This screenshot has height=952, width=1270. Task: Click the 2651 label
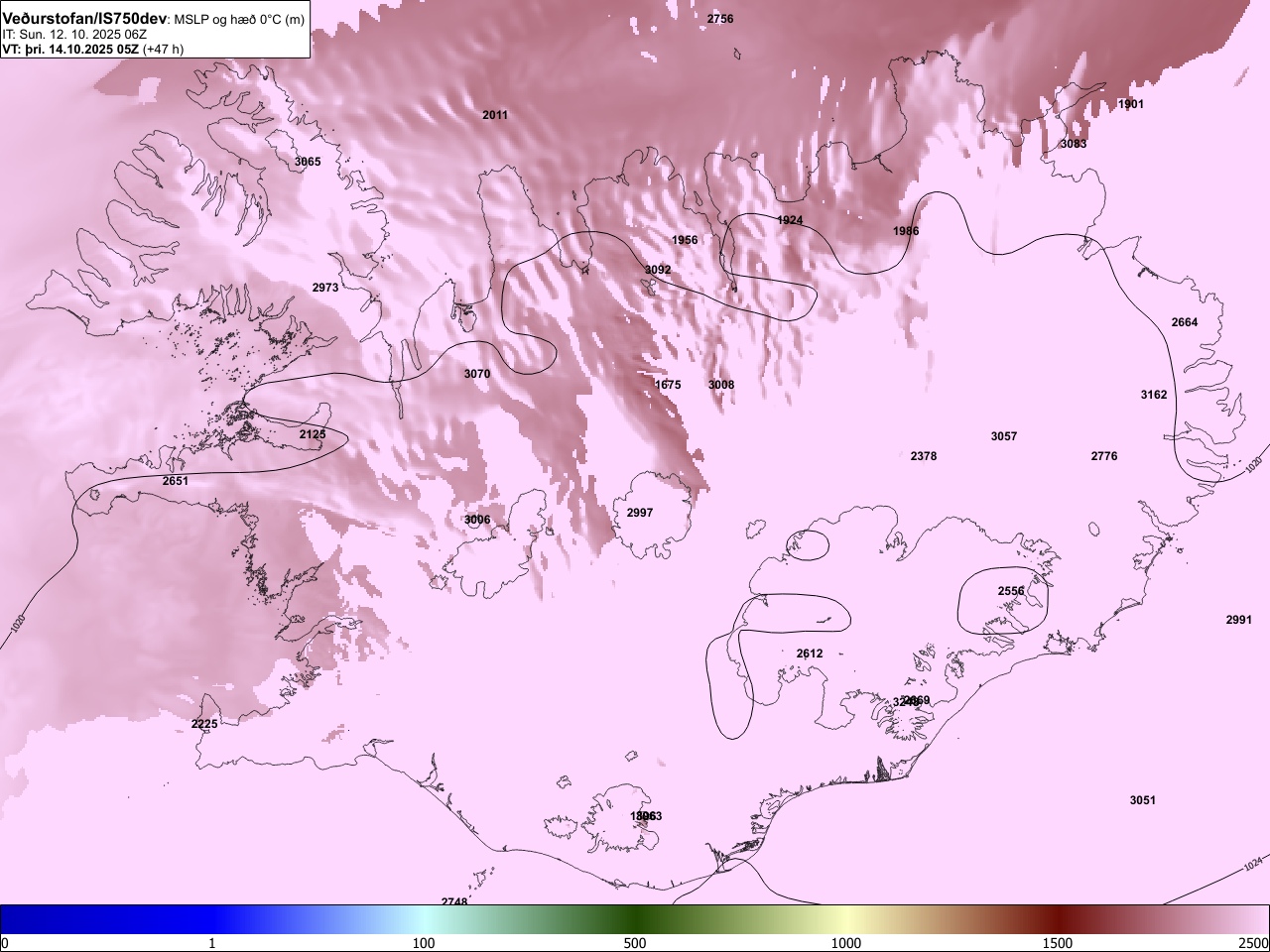coord(176,481)
